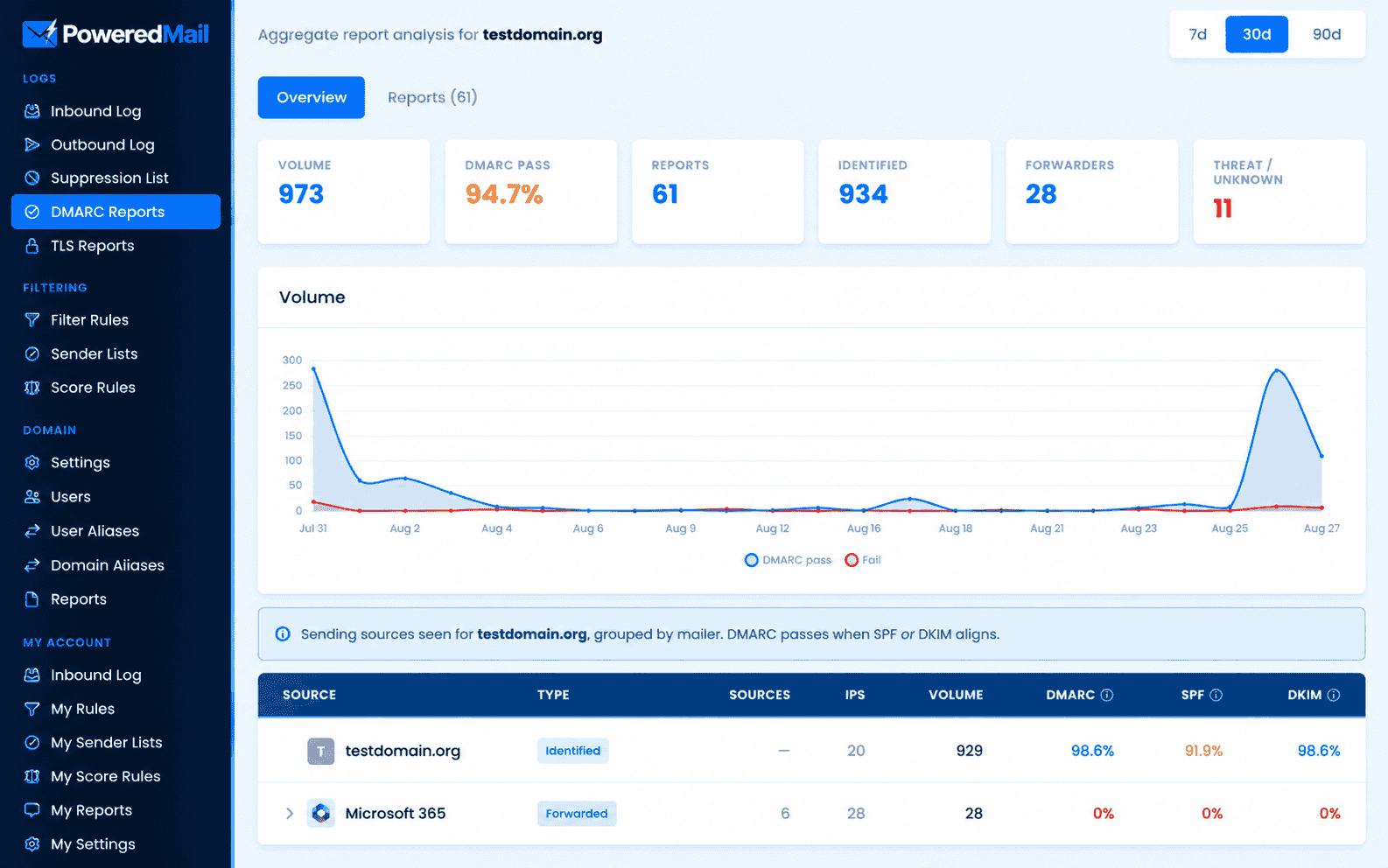
Task: Click the testdomain.org T avatar icon
Action: (321, 751)
